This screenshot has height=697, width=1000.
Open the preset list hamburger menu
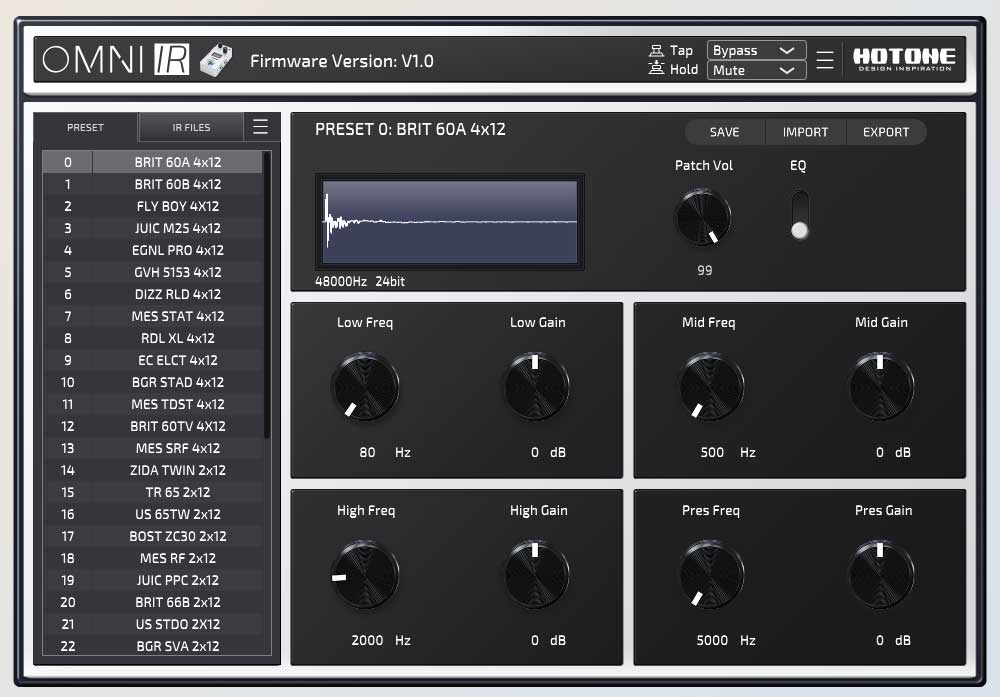click(260, 127)
